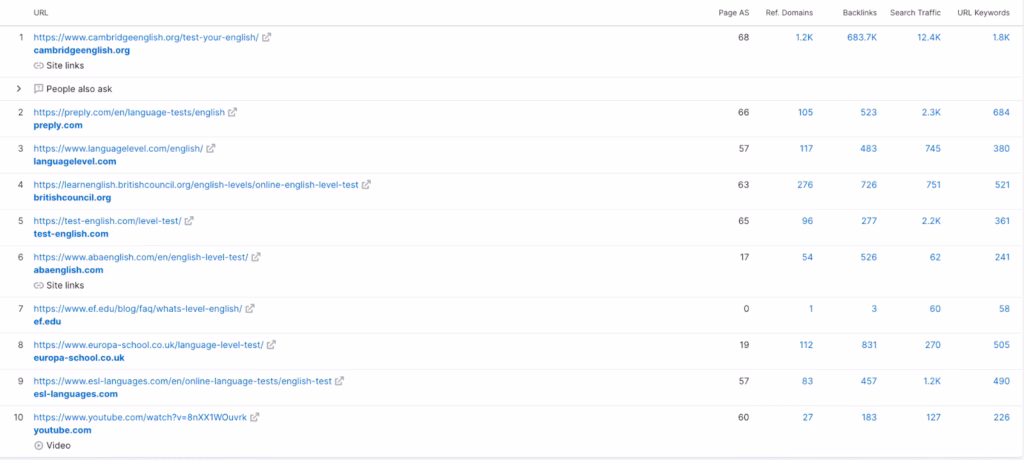The image size is (1024, 460).
Task: Sort by Ref. Domains column header
Action: pos(789,13)
